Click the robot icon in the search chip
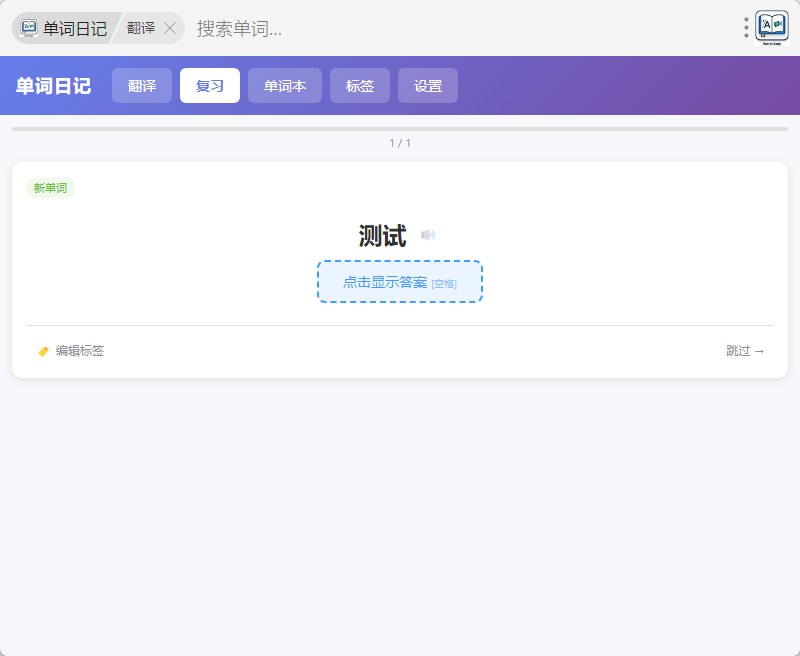This screenshot has width=800, height=656. coord(29,28)
